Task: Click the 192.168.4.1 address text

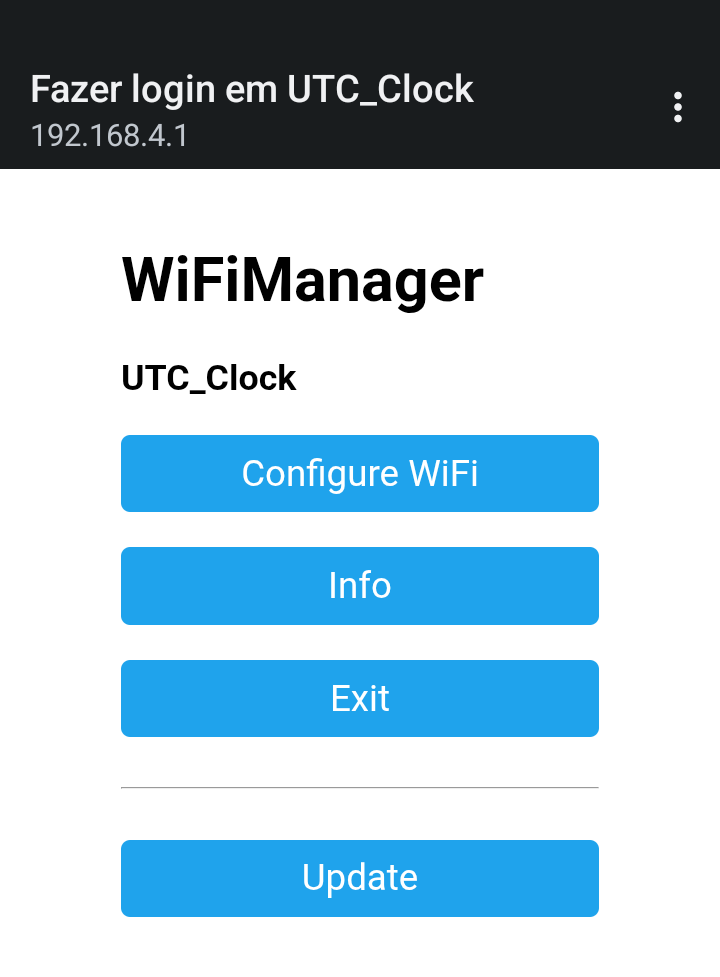Action: 109,136
